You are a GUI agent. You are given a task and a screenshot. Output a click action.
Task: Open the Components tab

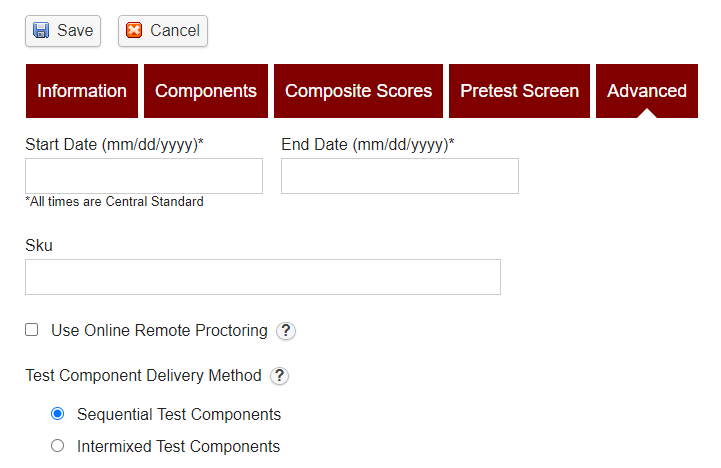tap(206, 91)
